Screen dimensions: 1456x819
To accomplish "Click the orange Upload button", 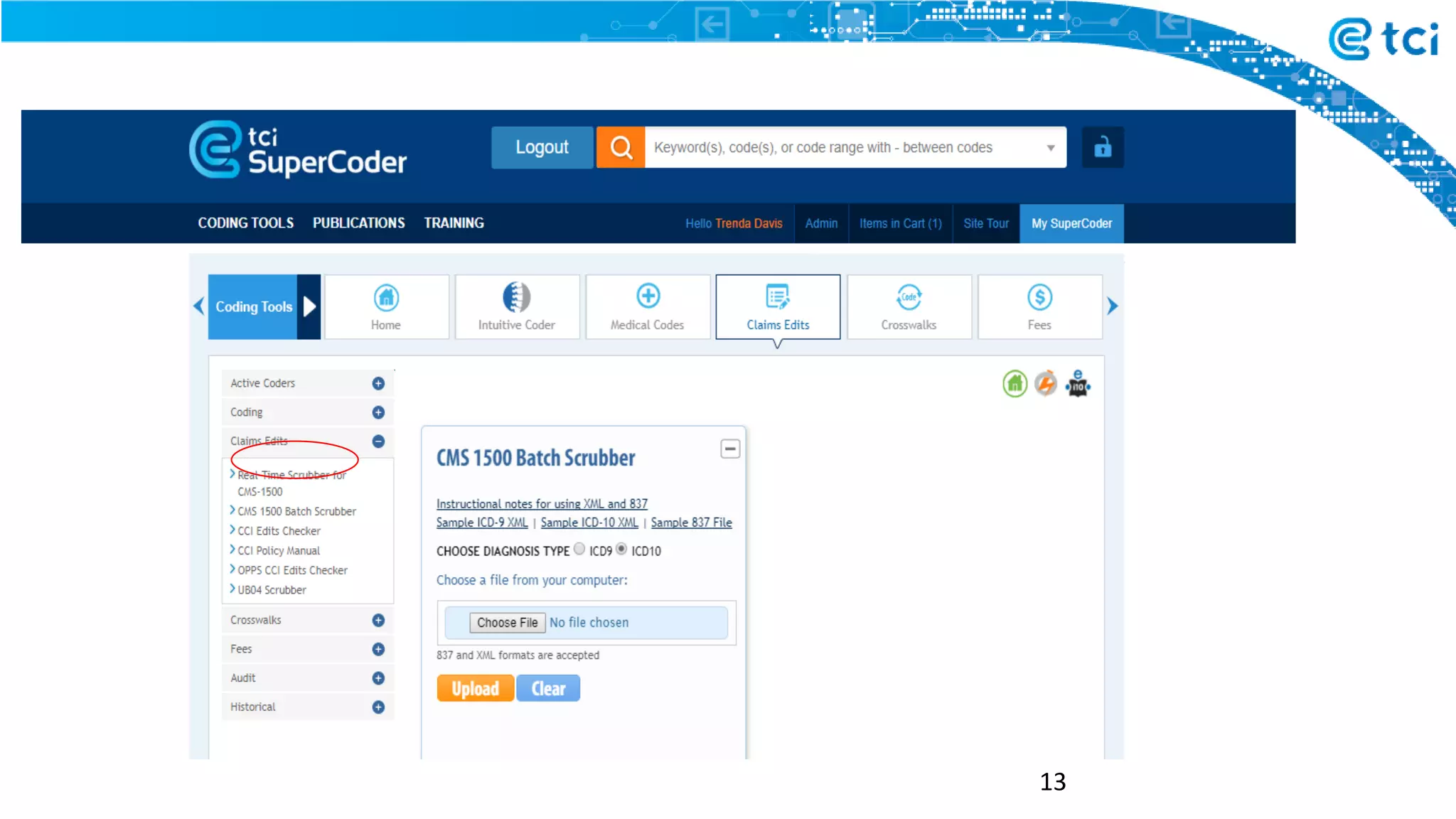I will pos(475,688).
